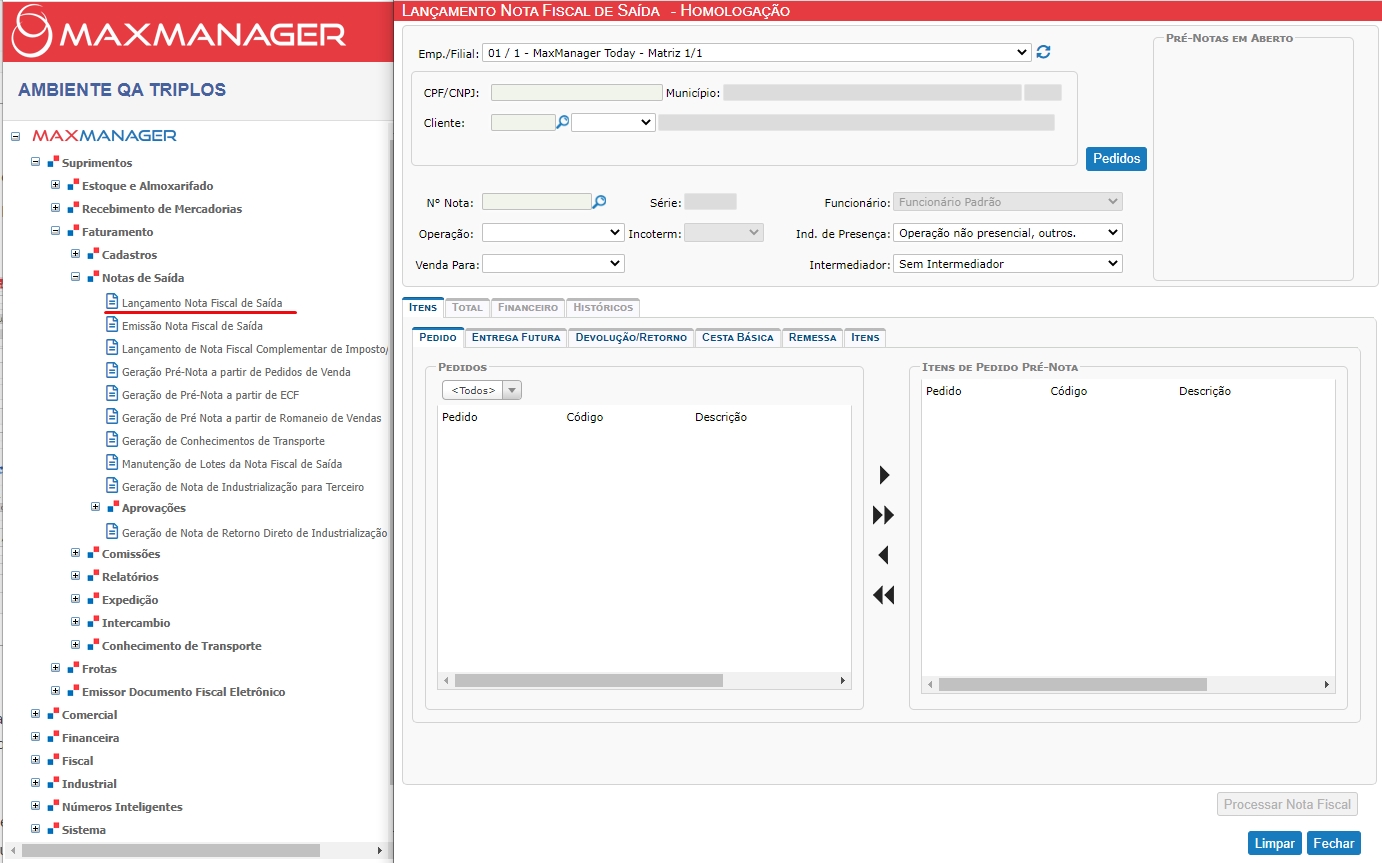This screenshot has width=1382, height=863.
Task: Click the Fechar button
Action: point(1334,843)
